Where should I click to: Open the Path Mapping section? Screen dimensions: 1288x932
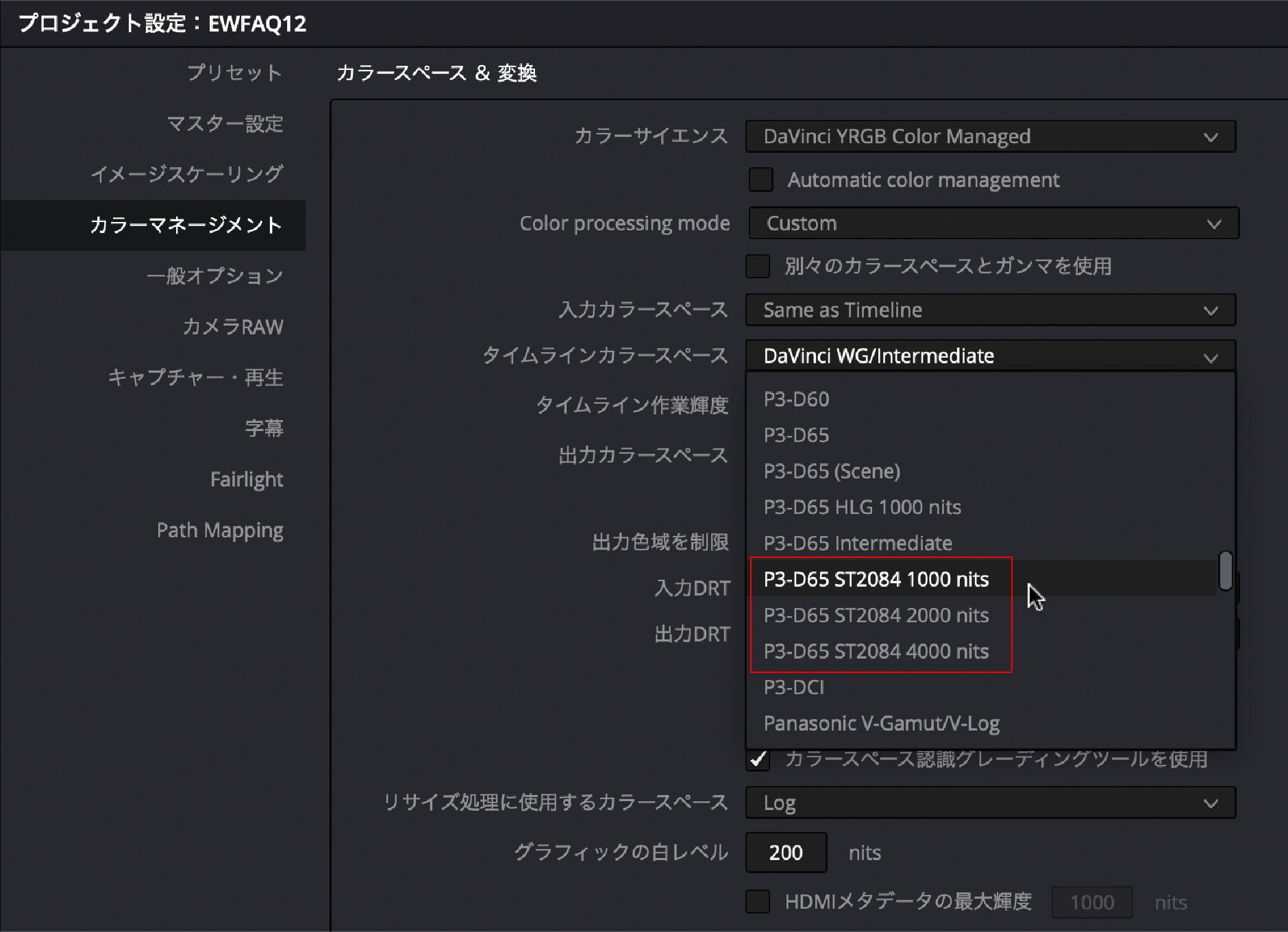[x=220, y=530]
